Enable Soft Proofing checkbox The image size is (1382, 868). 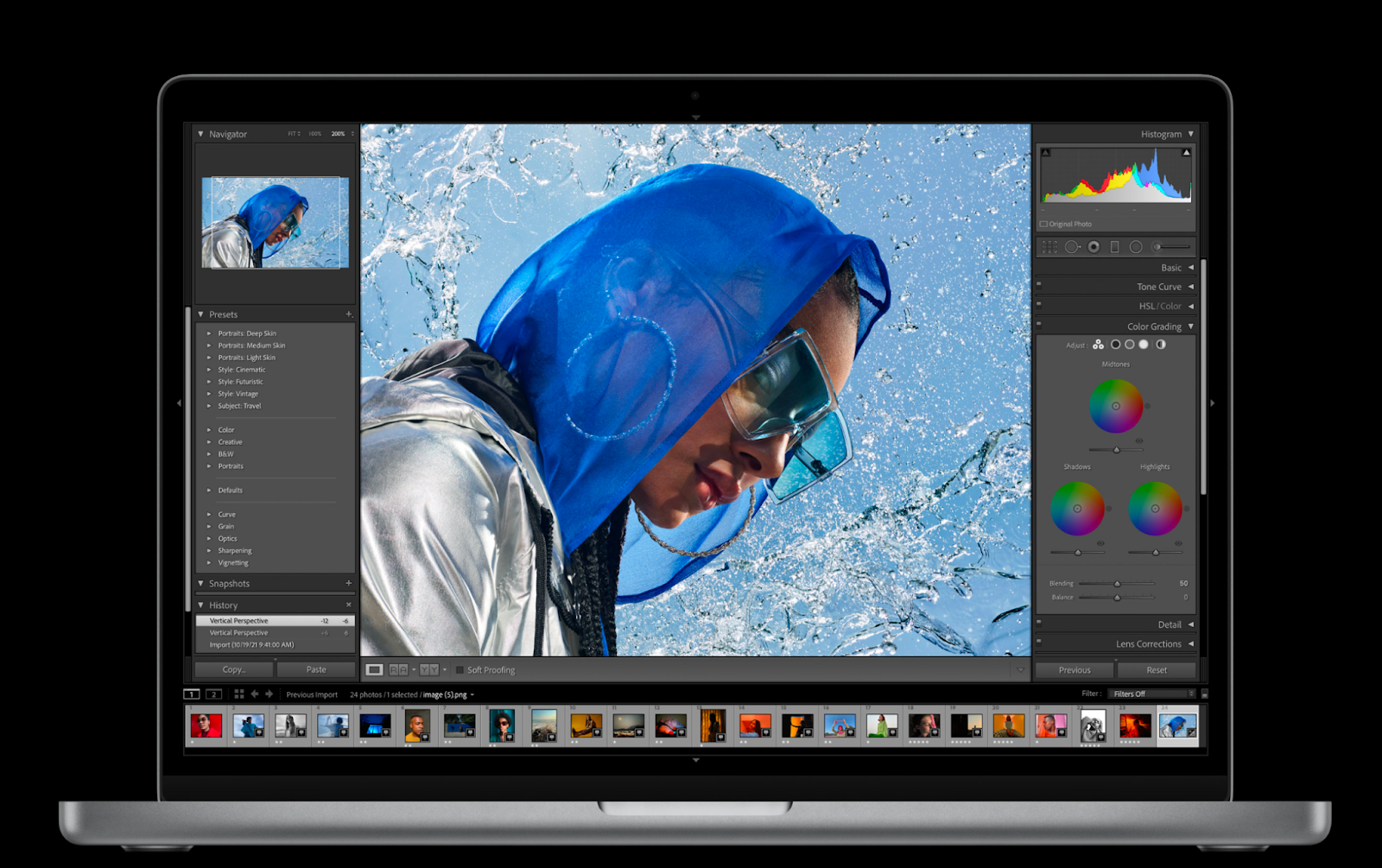[x=460, y=669]
